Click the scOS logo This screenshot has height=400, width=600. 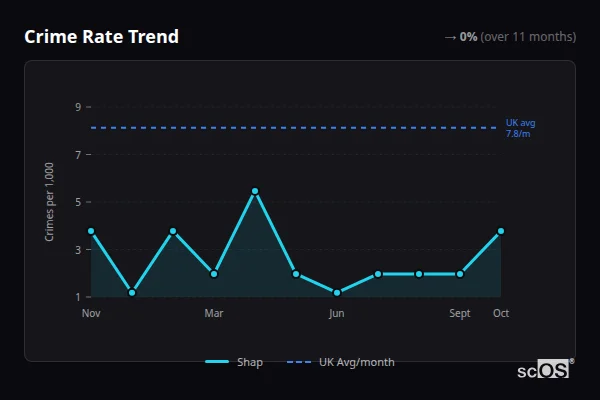545,369
